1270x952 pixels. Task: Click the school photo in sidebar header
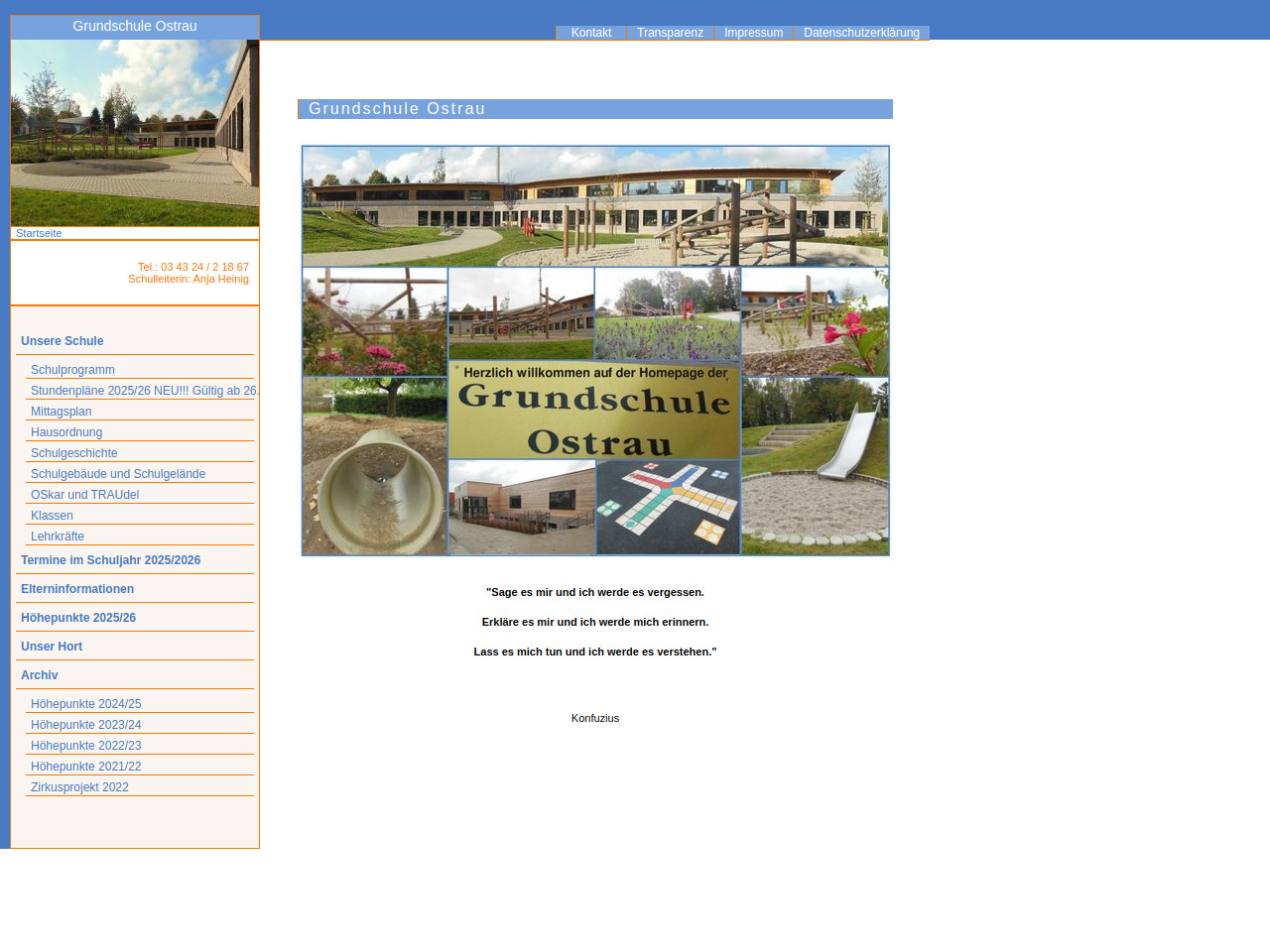(x=135, y=133)
